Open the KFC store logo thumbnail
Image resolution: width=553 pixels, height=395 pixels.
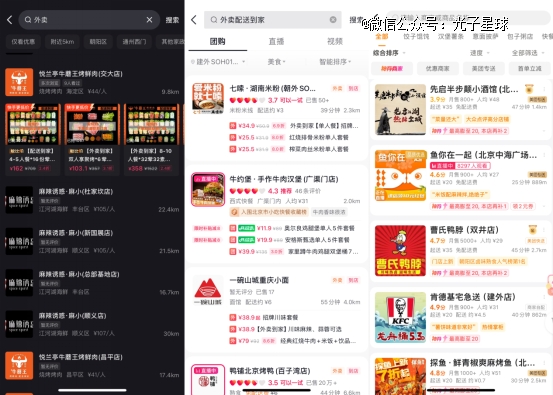400,317
